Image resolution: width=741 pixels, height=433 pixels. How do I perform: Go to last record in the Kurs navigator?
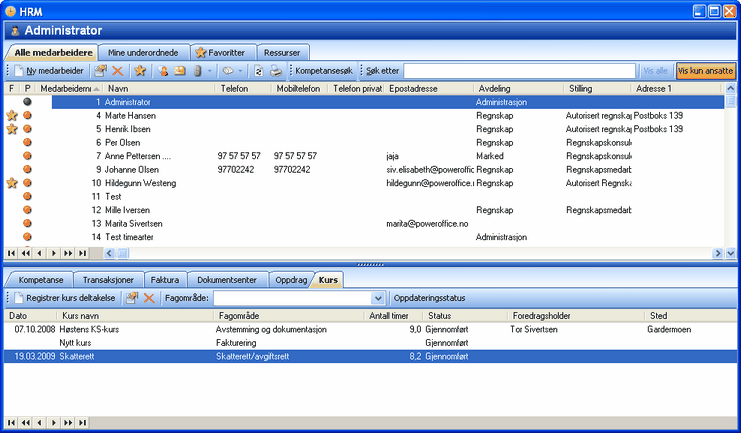82,423
